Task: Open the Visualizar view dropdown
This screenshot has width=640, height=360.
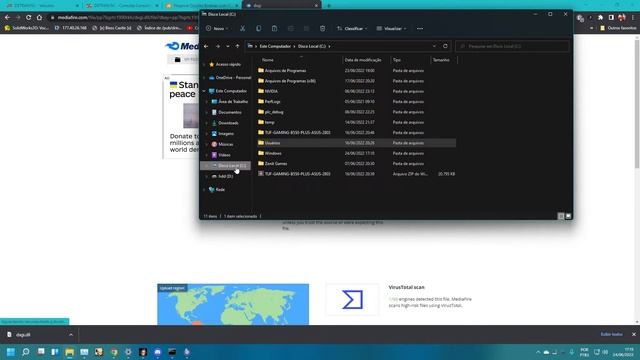Action: (x=391, y=29)
